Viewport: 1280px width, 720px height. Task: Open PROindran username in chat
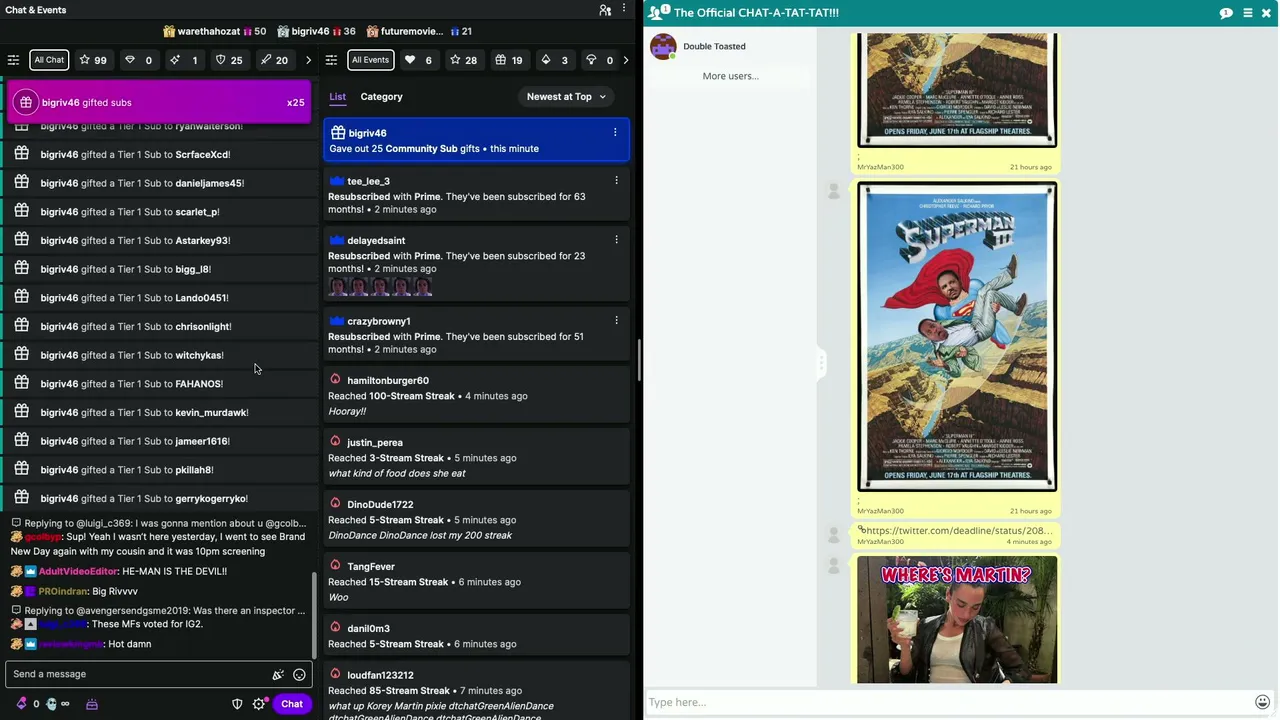(x=62, y=592)
